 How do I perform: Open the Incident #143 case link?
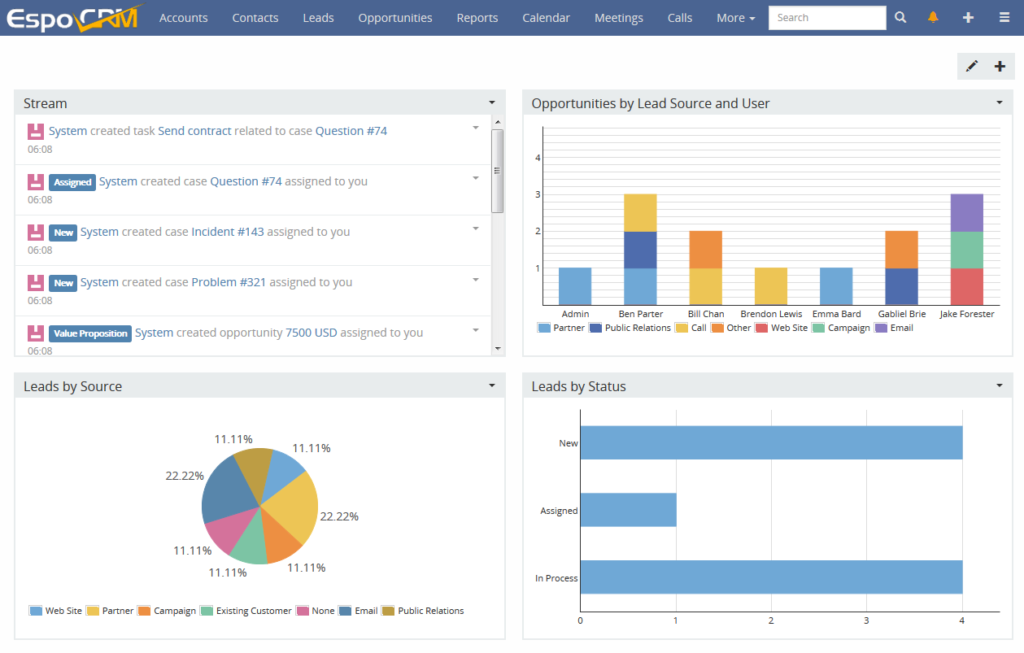coord(227,232)
